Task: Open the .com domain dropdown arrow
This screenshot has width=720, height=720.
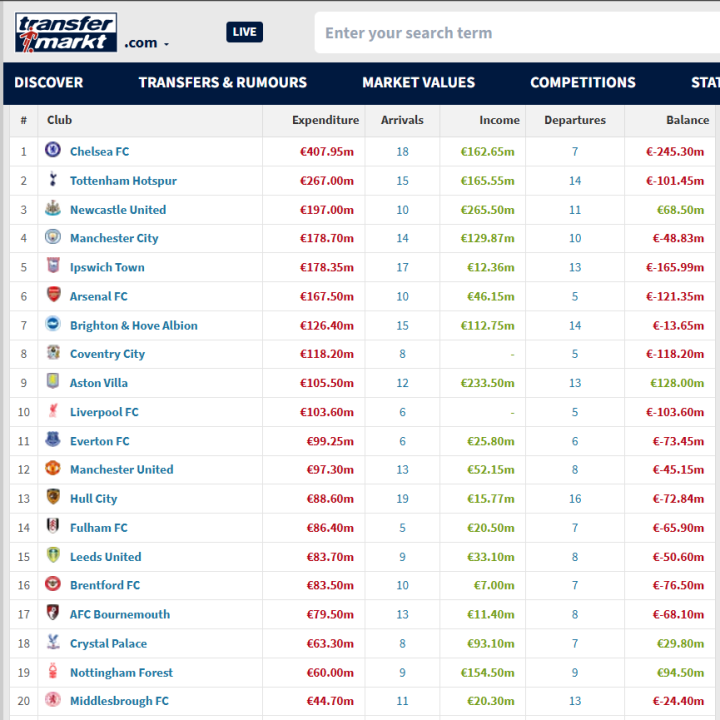Action: coord(166,44)
